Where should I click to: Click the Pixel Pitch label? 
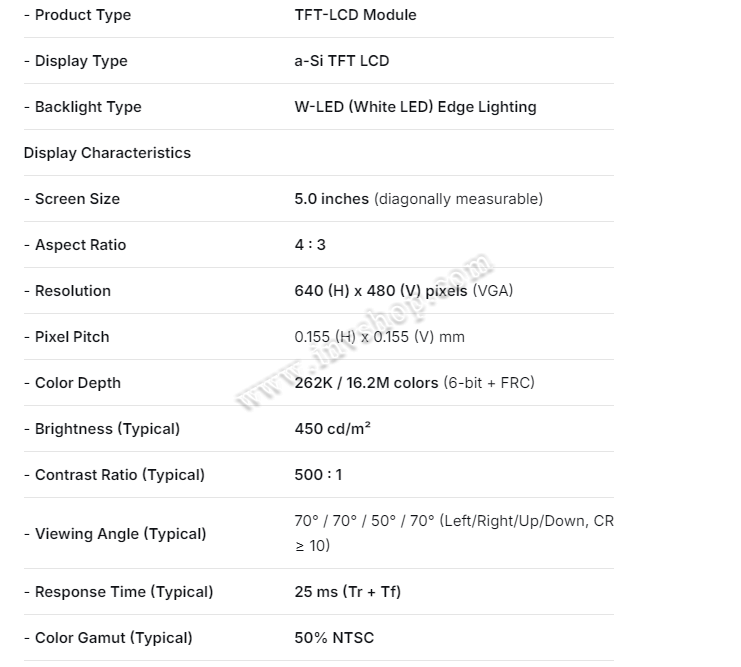click(72, 337)
